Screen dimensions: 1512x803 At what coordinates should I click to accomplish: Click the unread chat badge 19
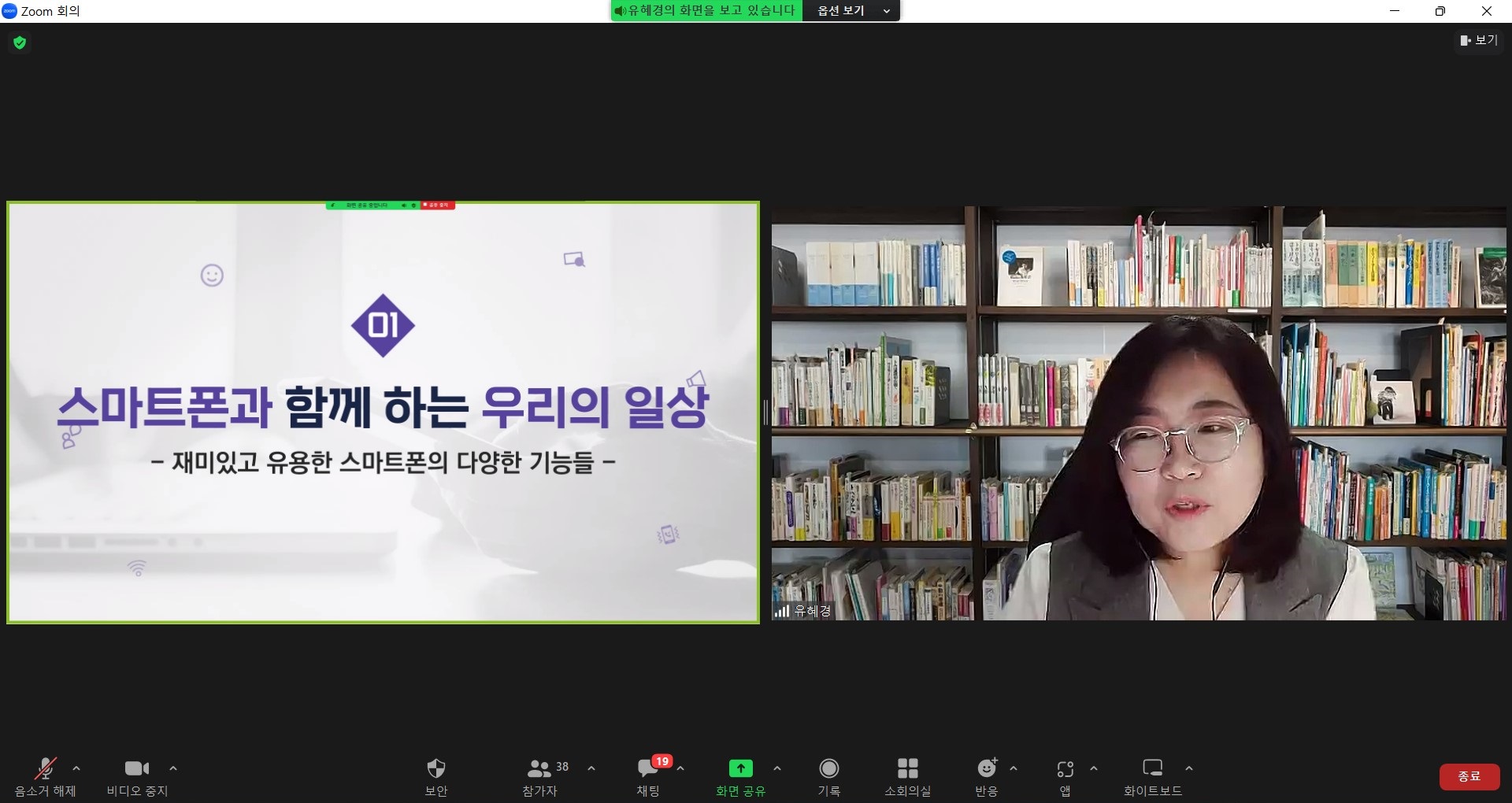[662, 761]
